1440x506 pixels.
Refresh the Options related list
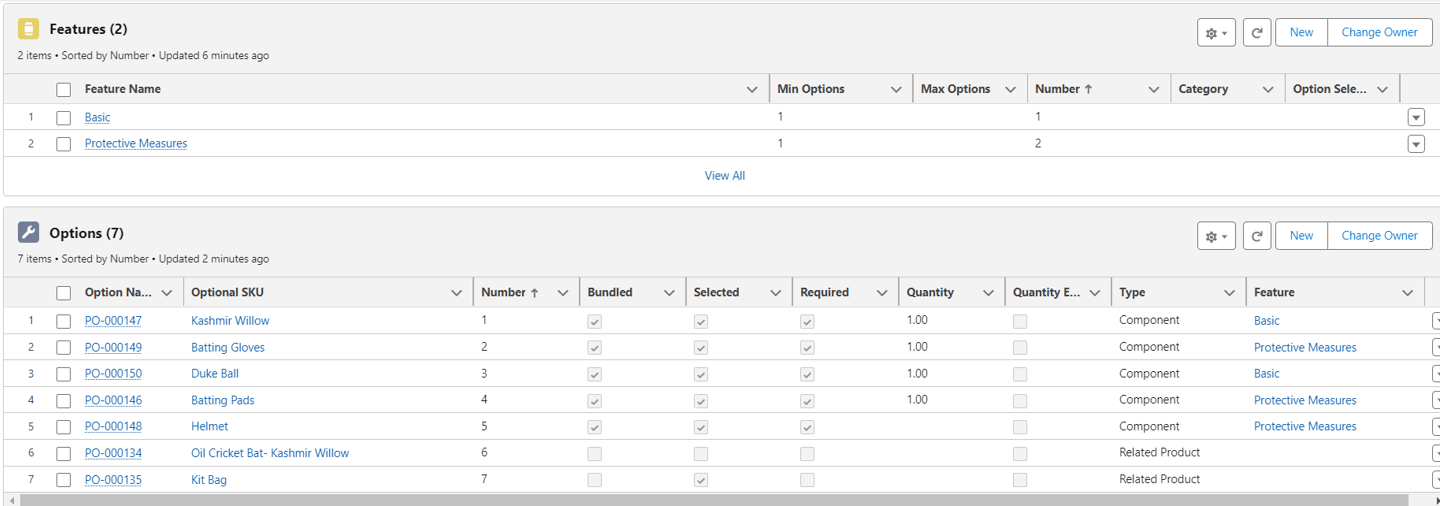[1257, 236]
